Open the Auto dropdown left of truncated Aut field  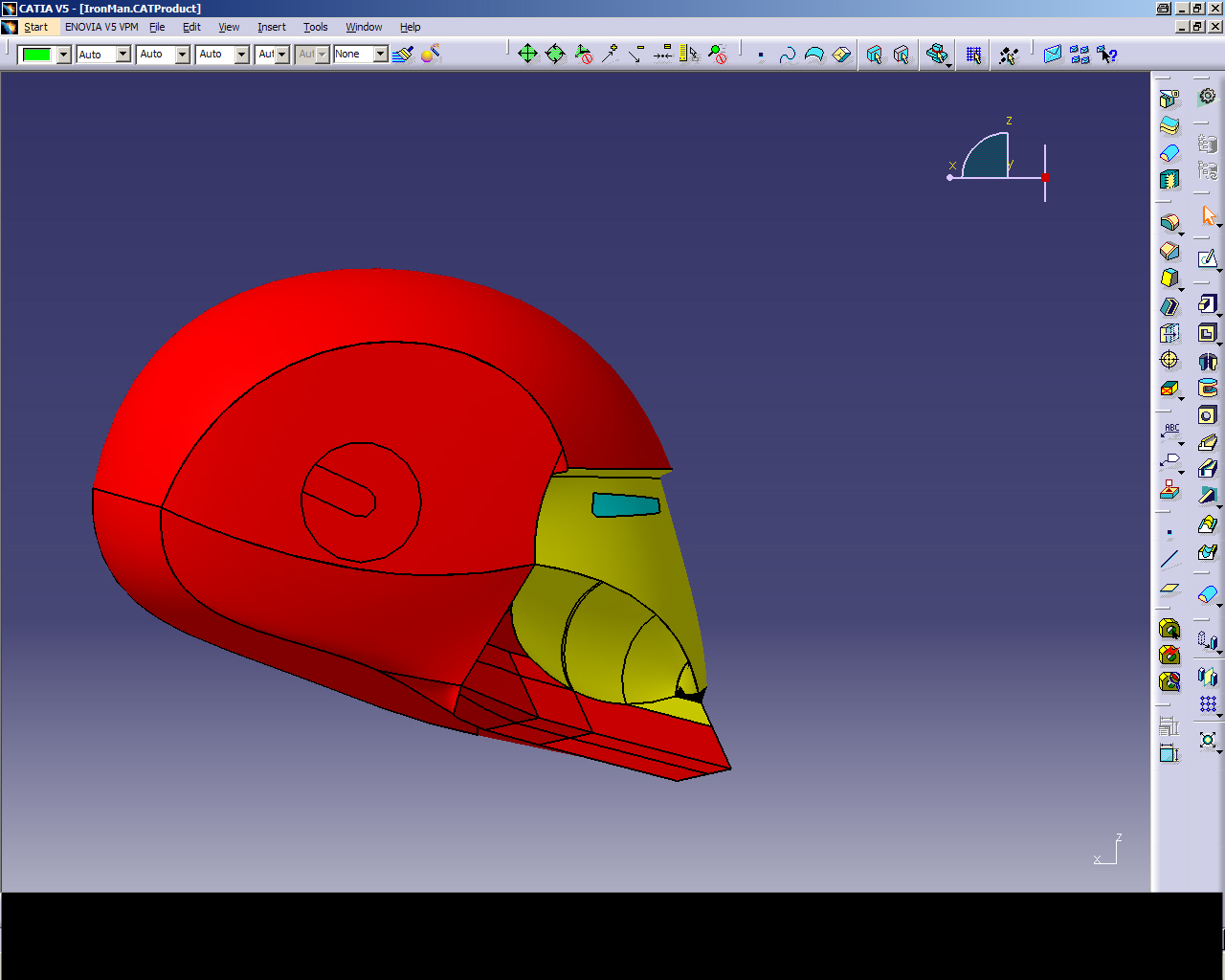click(222, 55)
